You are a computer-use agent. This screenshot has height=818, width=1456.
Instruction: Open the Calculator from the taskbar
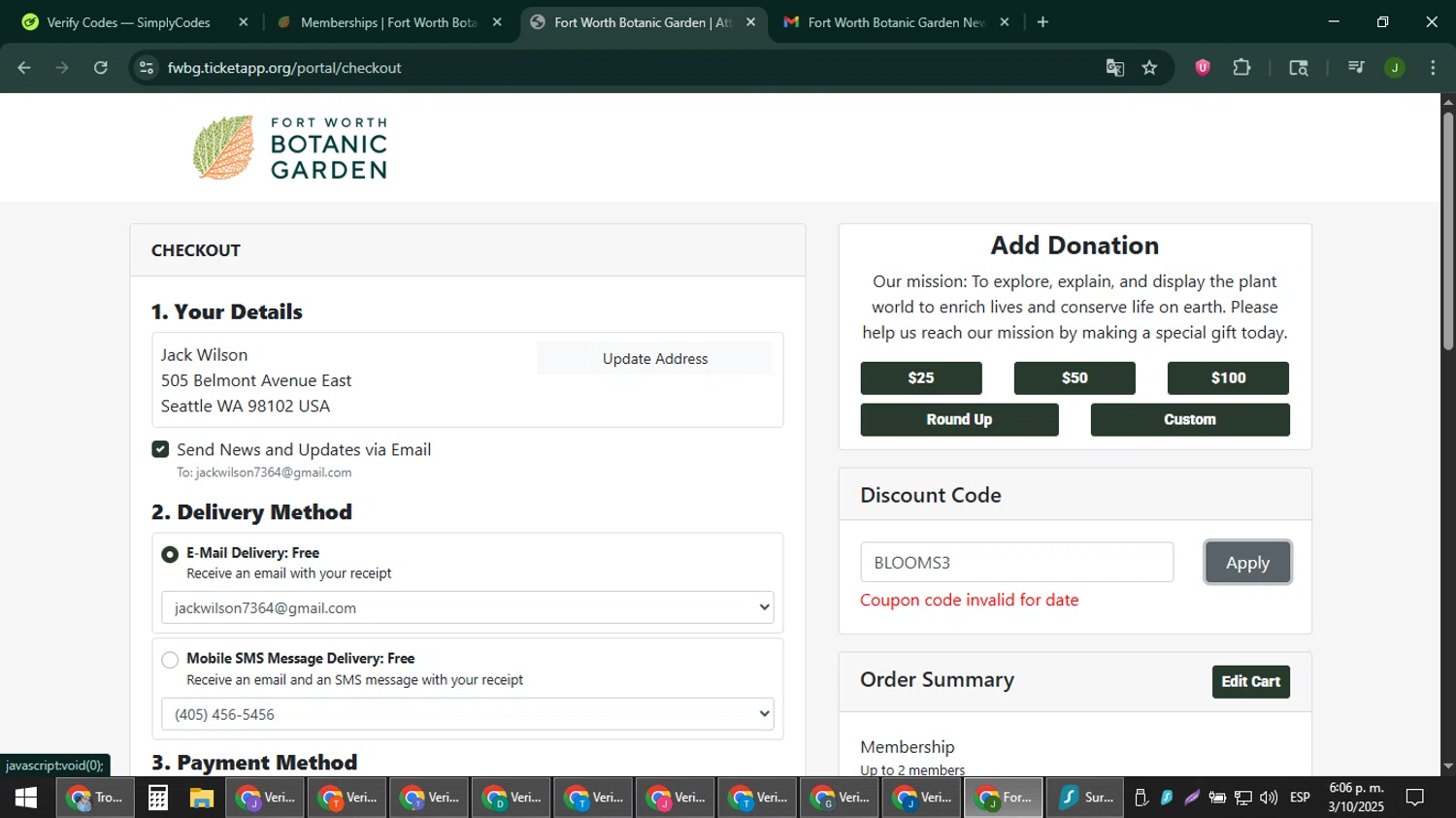pyautogui.click(x=158, y=798)
